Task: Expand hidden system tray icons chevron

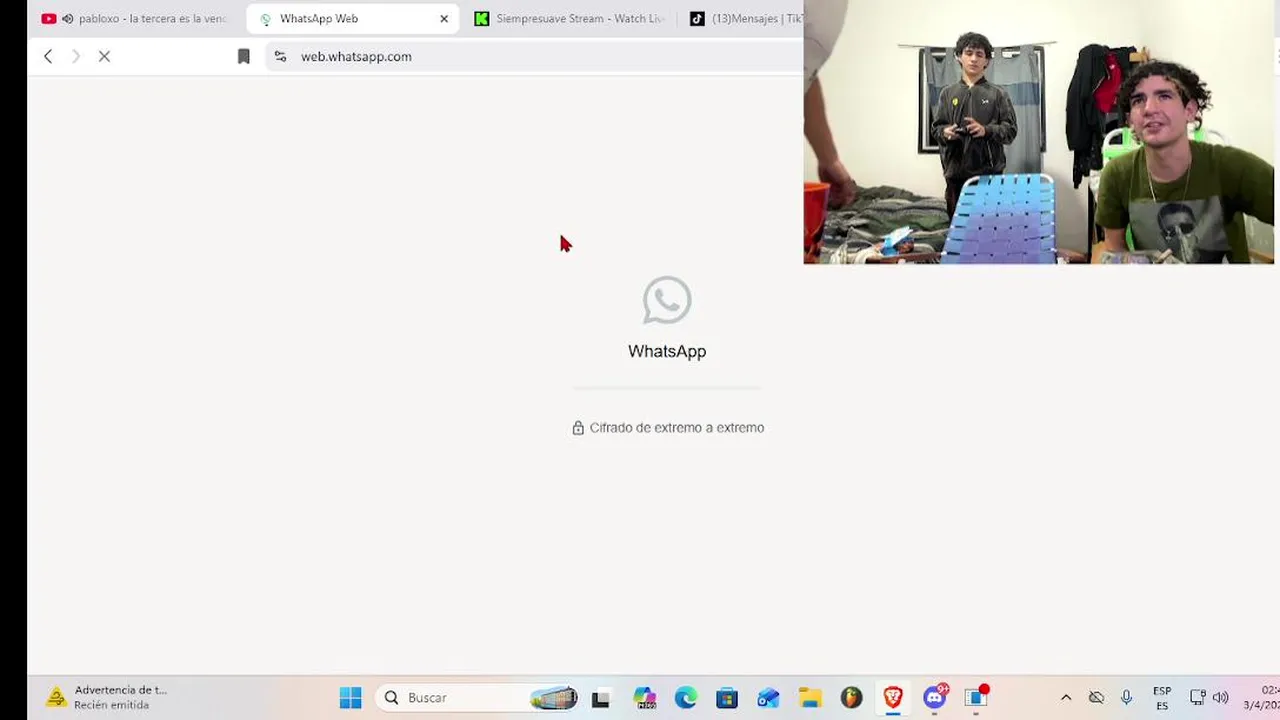Action: [1066, 698]
